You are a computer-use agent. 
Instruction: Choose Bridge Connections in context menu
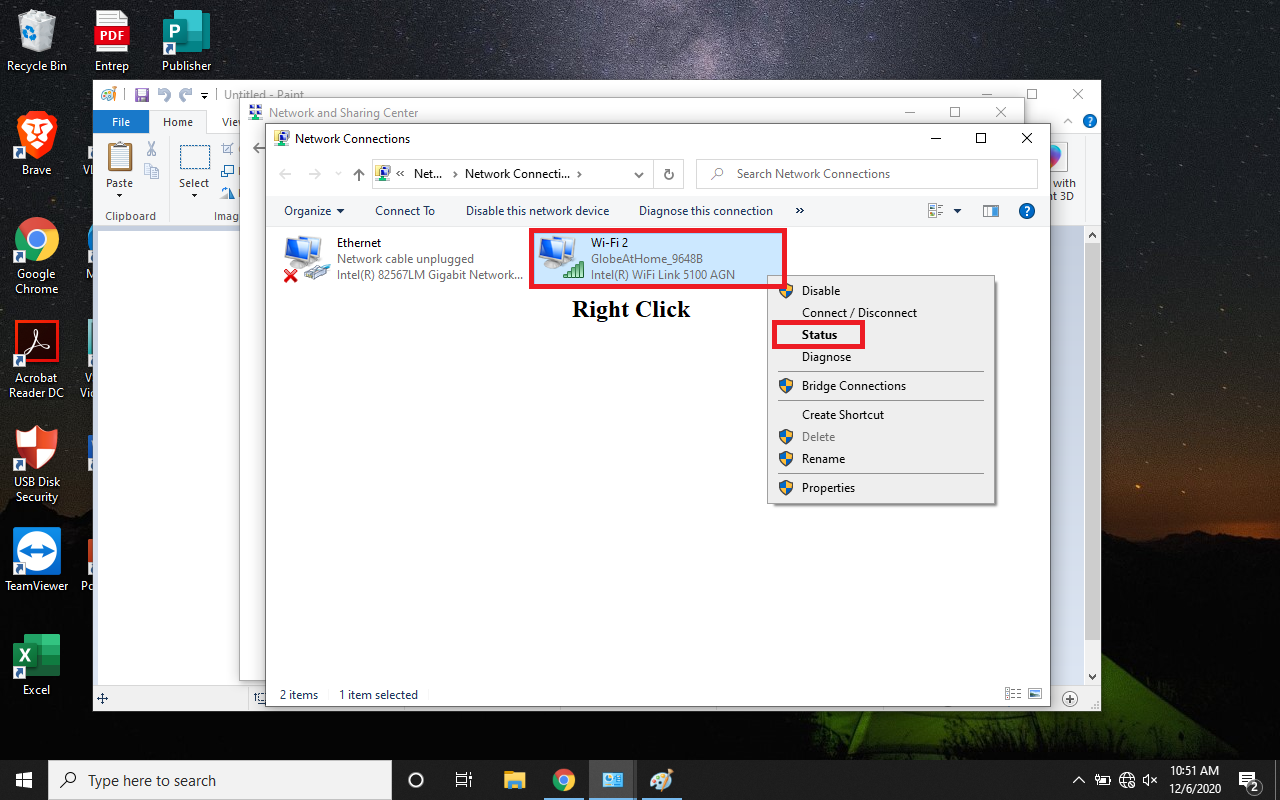pos(882,386)
